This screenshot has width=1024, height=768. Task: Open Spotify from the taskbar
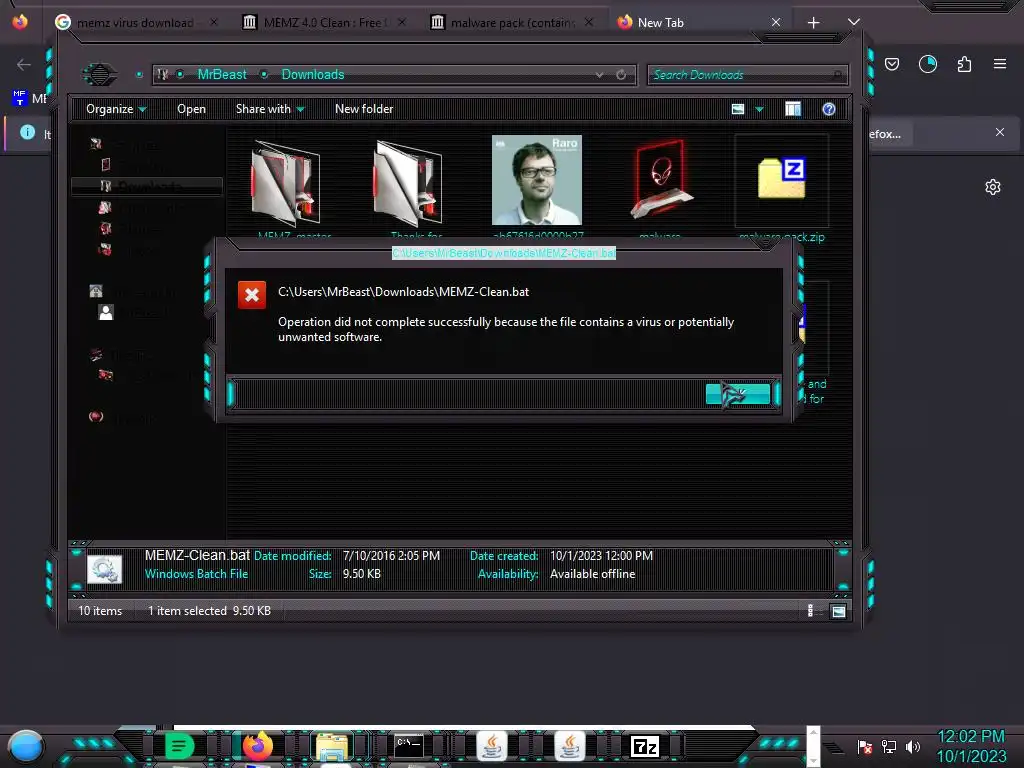coord(179,745)
